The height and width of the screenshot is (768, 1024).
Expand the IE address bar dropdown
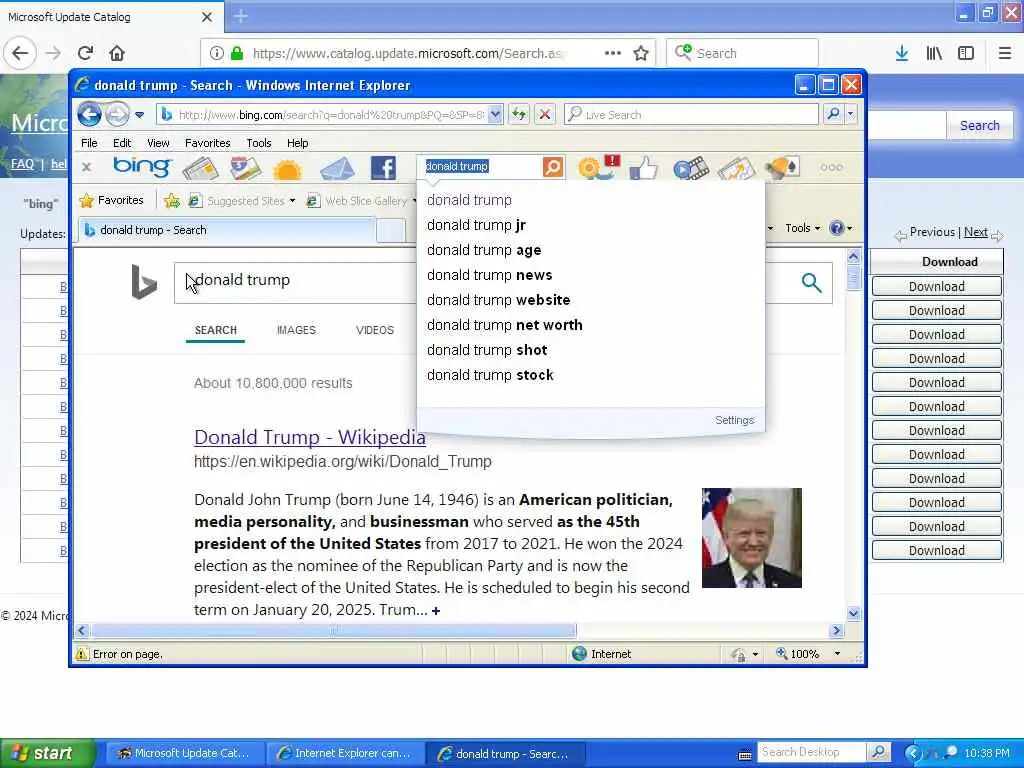tap(496, 114)
